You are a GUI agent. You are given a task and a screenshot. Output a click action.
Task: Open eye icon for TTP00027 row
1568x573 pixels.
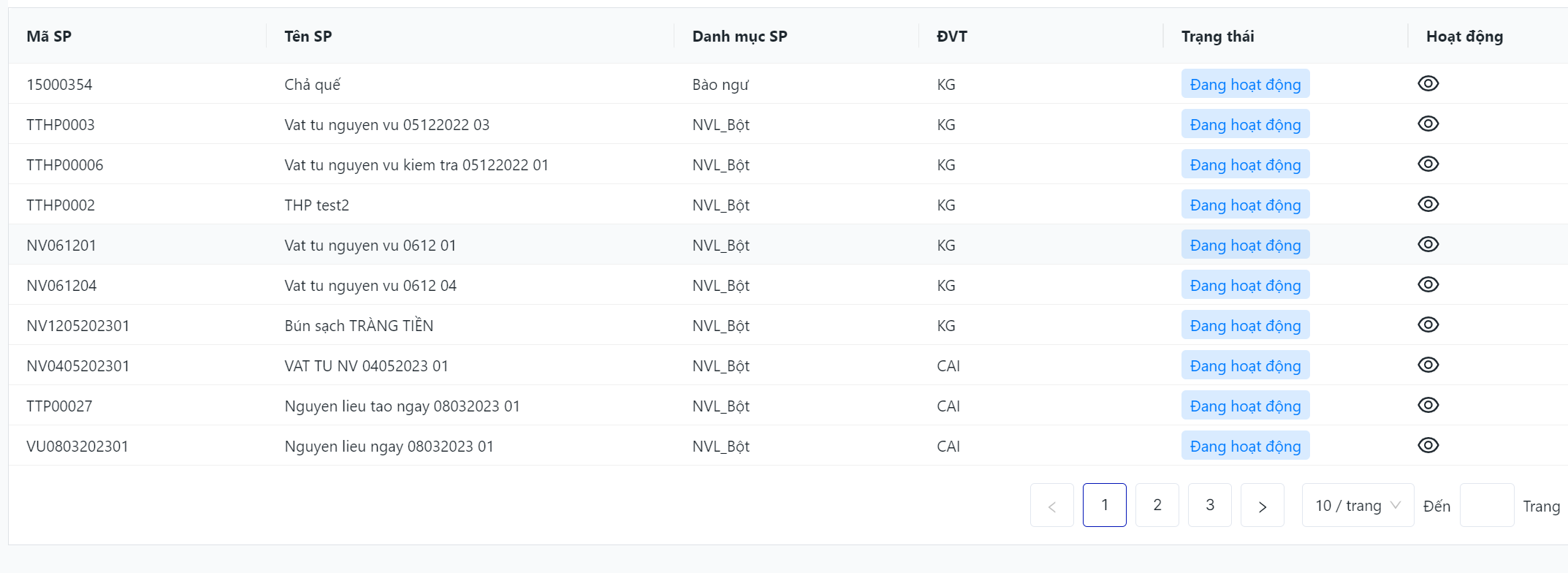[1428, 406]
